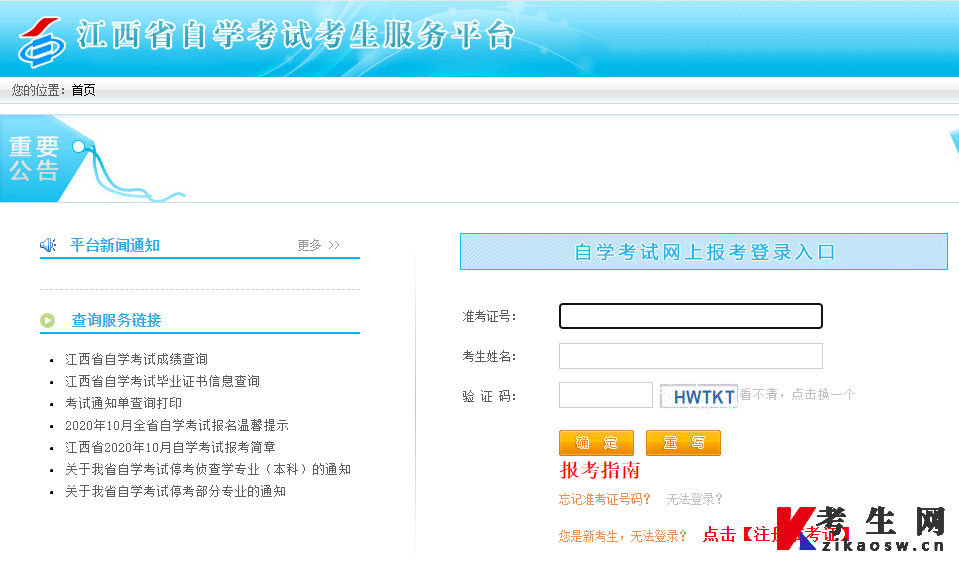Click the 无法登录？ gray link
This screenshot has height=564, width=959.
(x=694, y=499)
